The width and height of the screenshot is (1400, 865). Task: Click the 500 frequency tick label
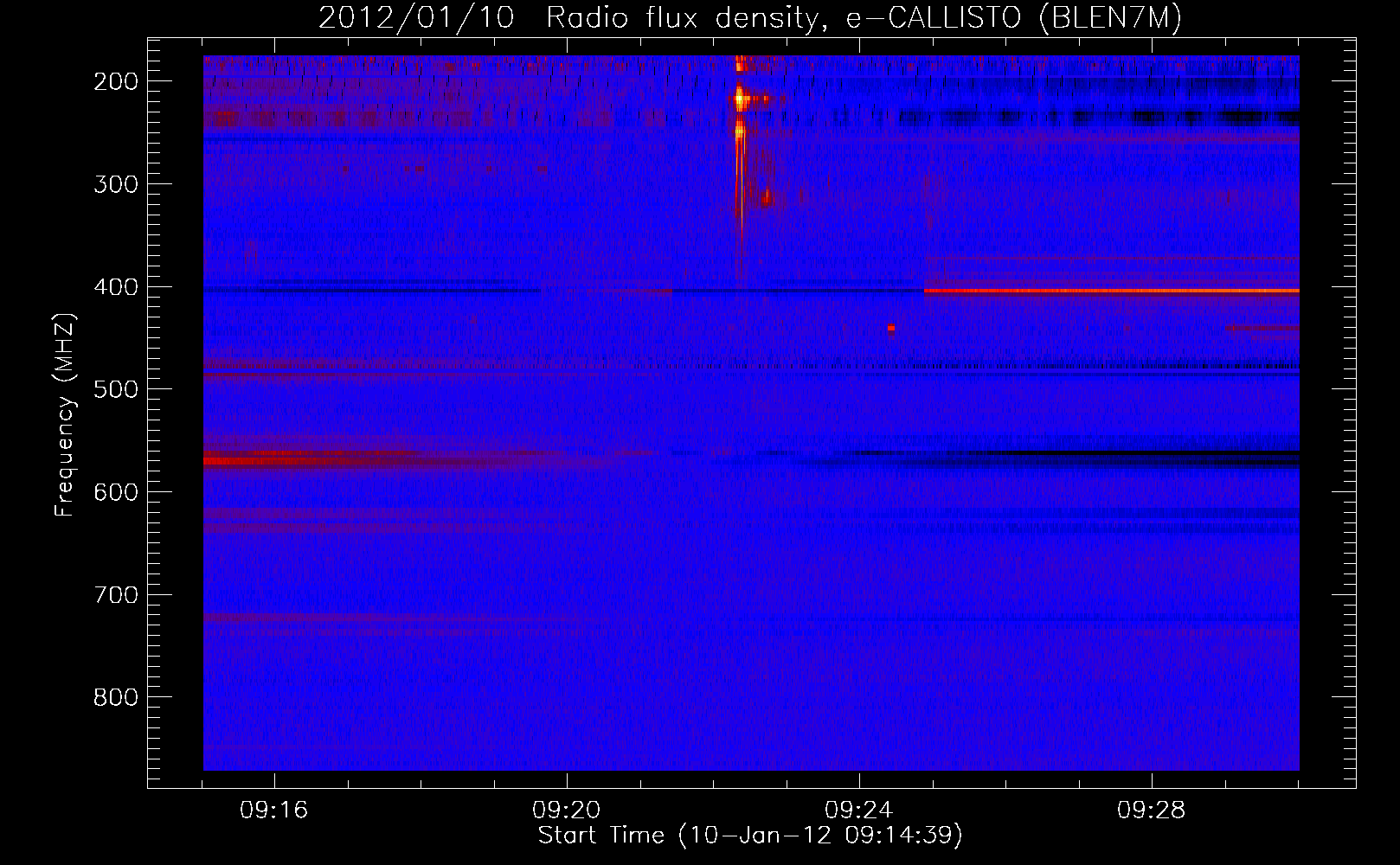pos(116,389)
